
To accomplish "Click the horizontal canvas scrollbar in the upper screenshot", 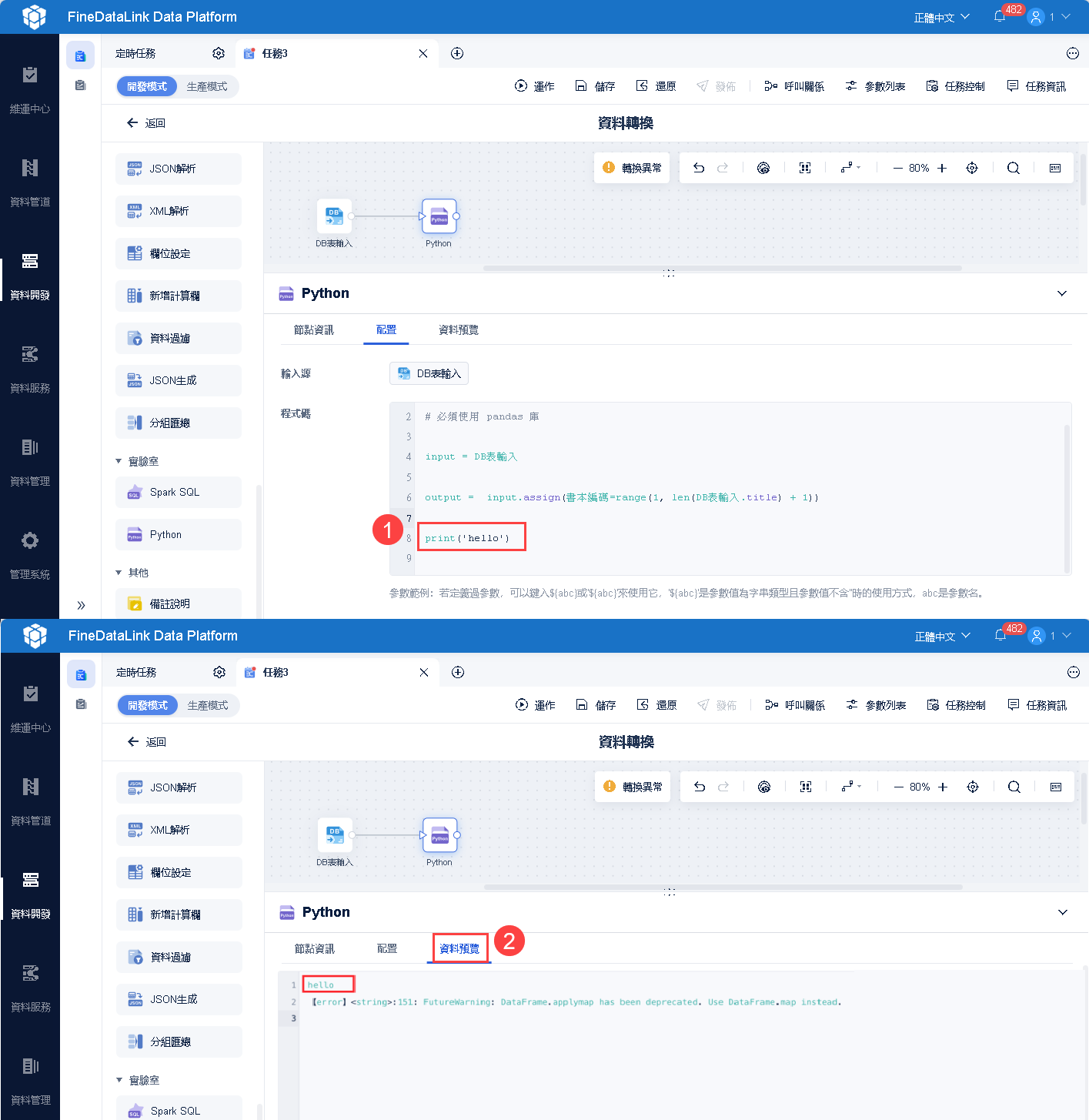I will 723,268.
